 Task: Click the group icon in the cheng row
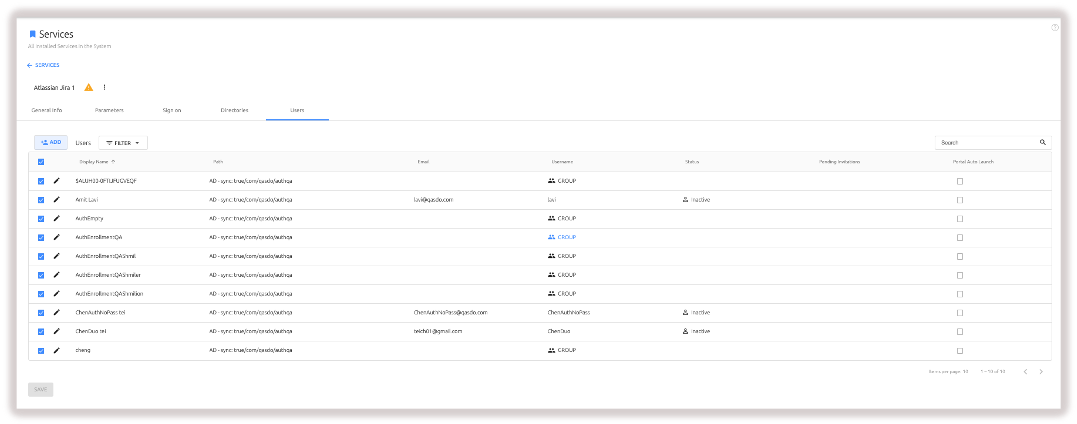[x=551, y=350]
